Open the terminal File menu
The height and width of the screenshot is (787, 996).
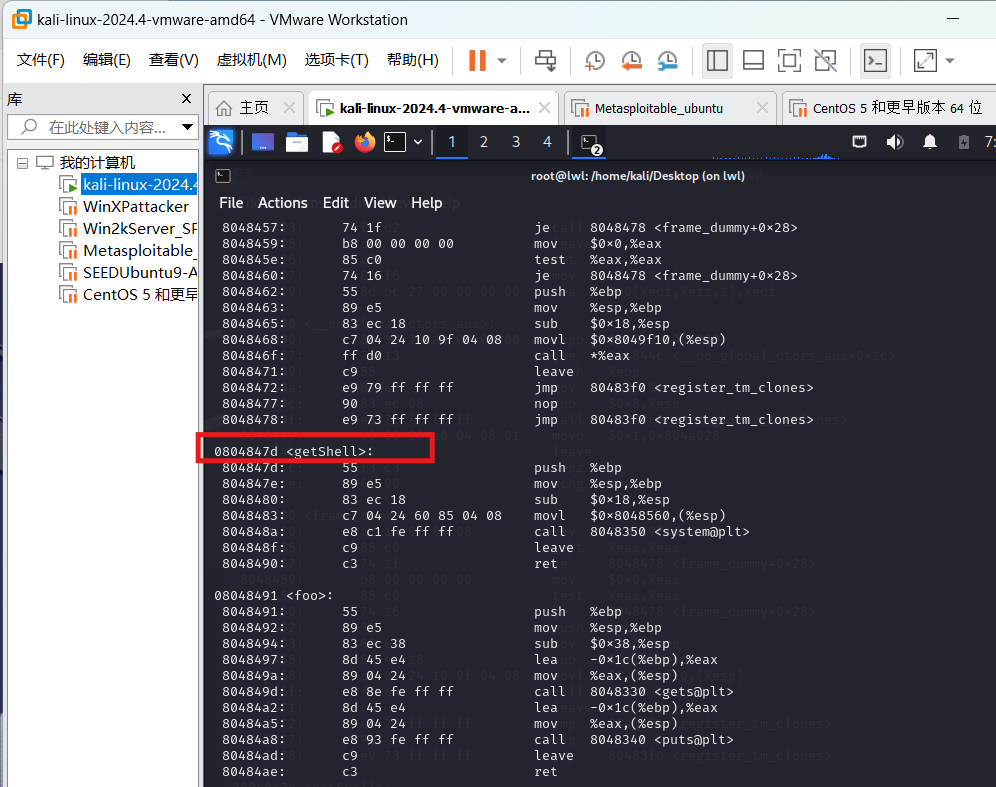tap(231, 203)
